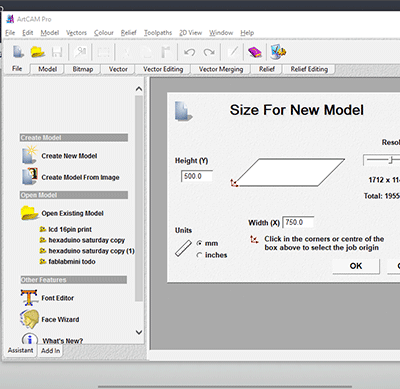Screen dimensions: 400x389
Task: Switch to the Relief toolbar tab
Action: [x=267, y=69]
